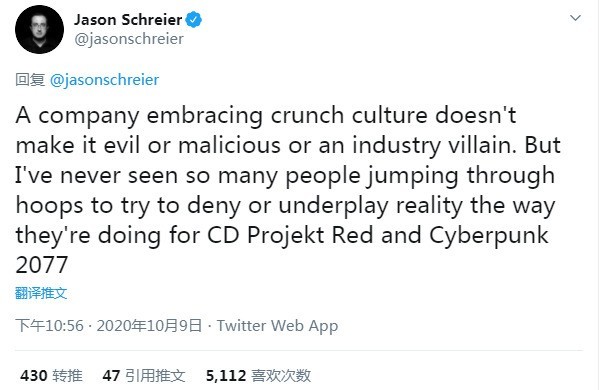The width and height of the screenshot is (603, 390).
Task: Click 'CD Projekt Red' in the tweet text
Action: (x=290, y=235)
